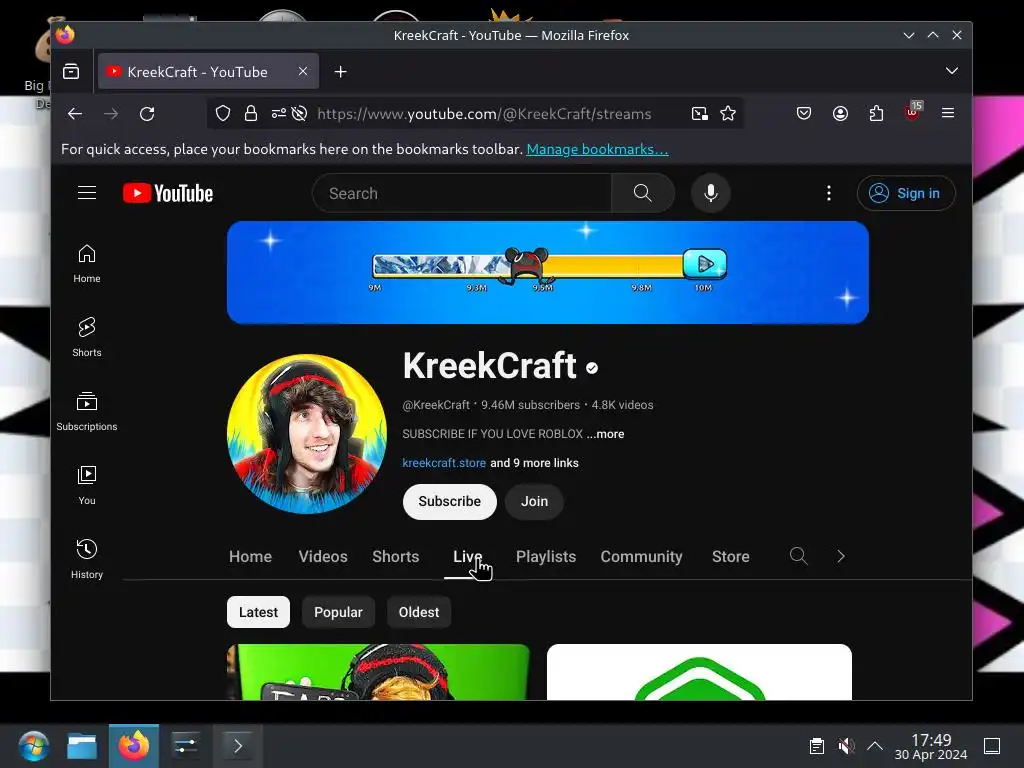Open the Playlists tab
This screenshot has width=1024, height=768.
(546, 556)
